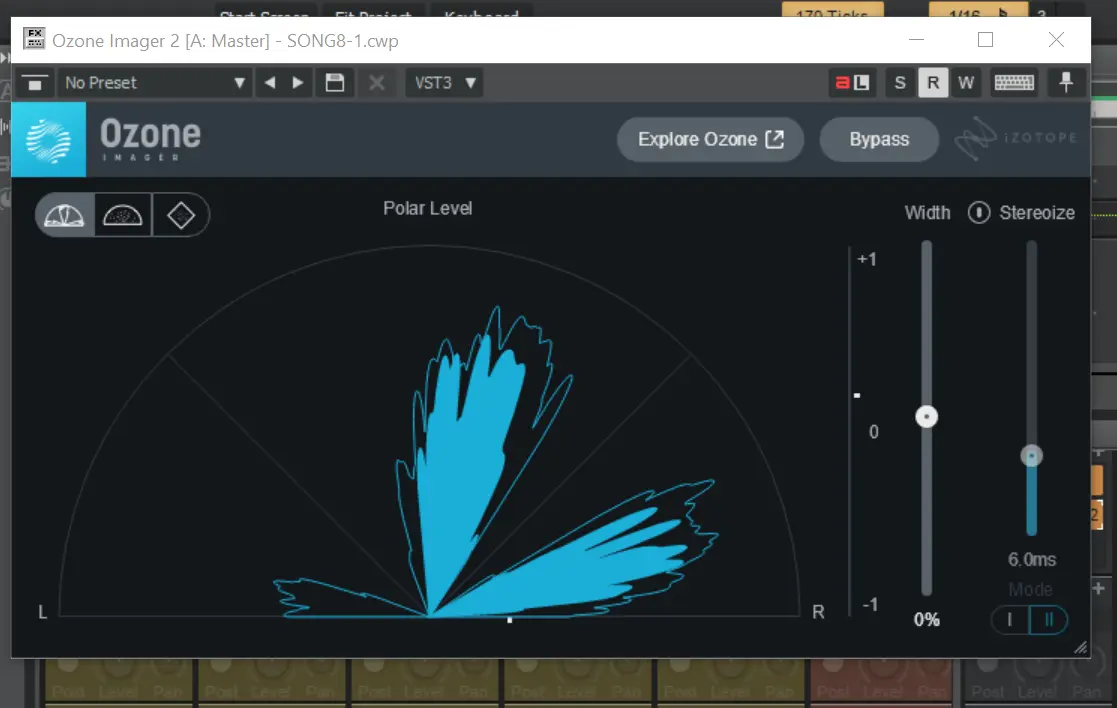Go to the previous preset arrow
Viewport: 1117px width, 708px height.
[270, 83]
